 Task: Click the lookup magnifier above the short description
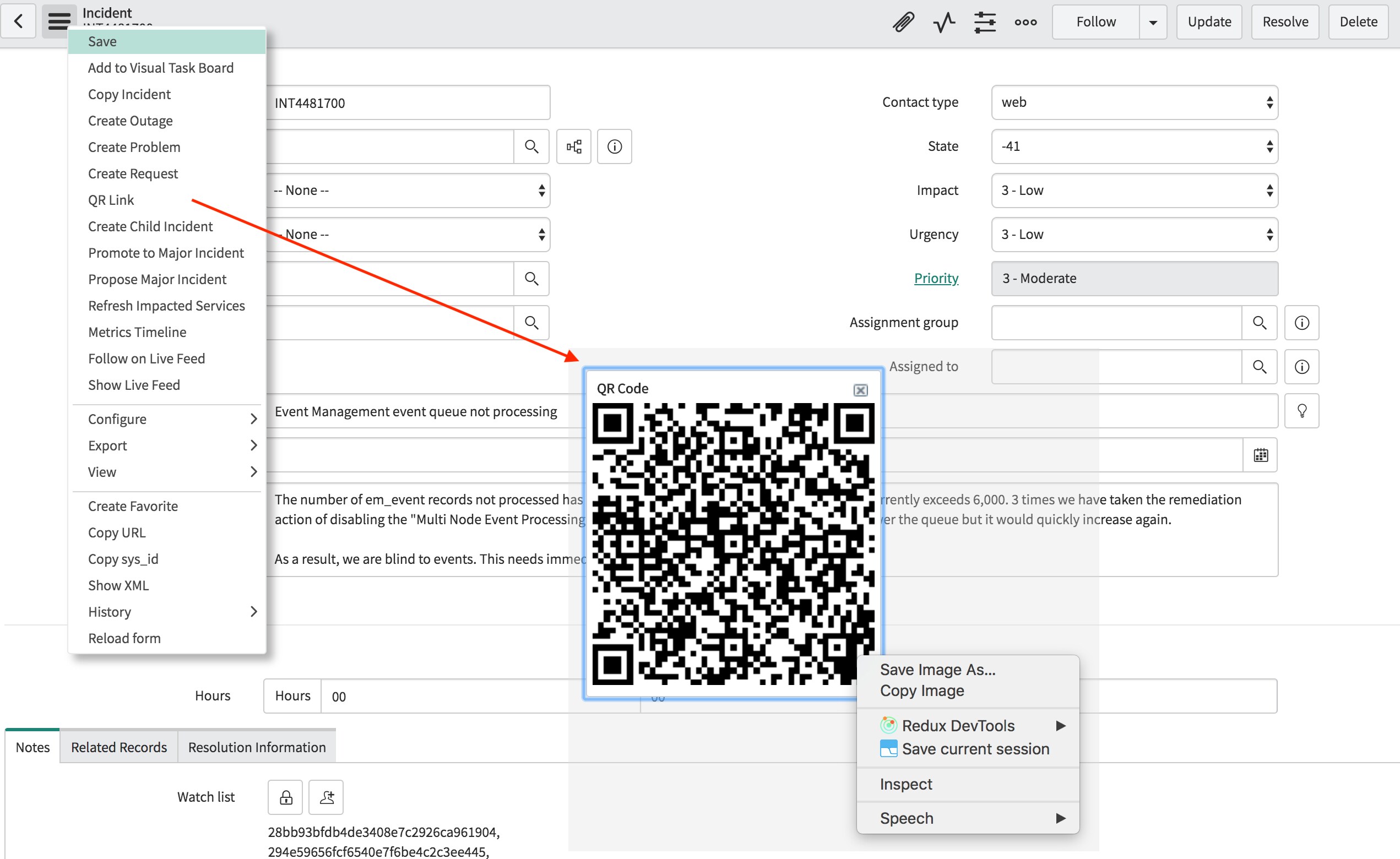[x=531, y=323]
